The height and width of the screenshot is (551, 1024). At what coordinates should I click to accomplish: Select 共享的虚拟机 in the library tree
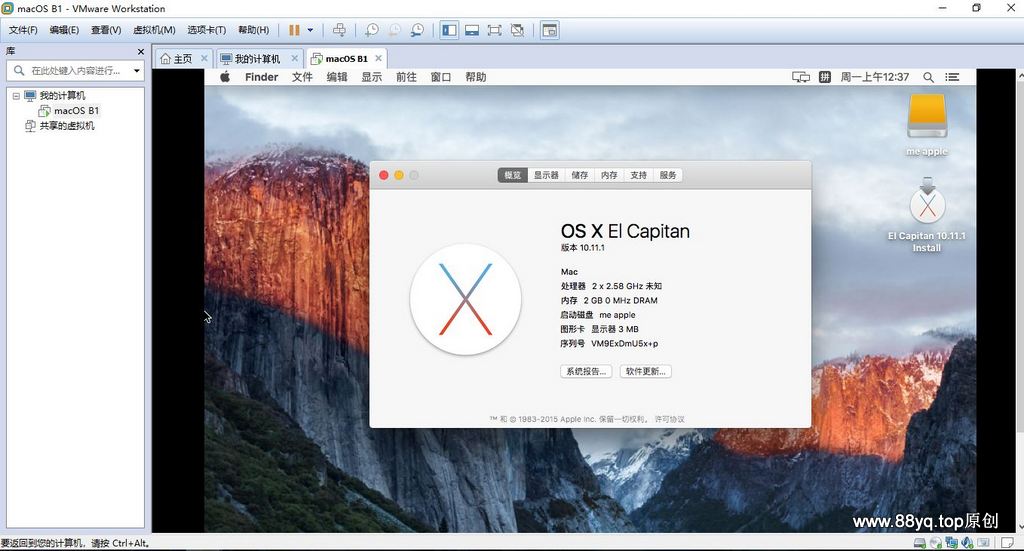67,125
